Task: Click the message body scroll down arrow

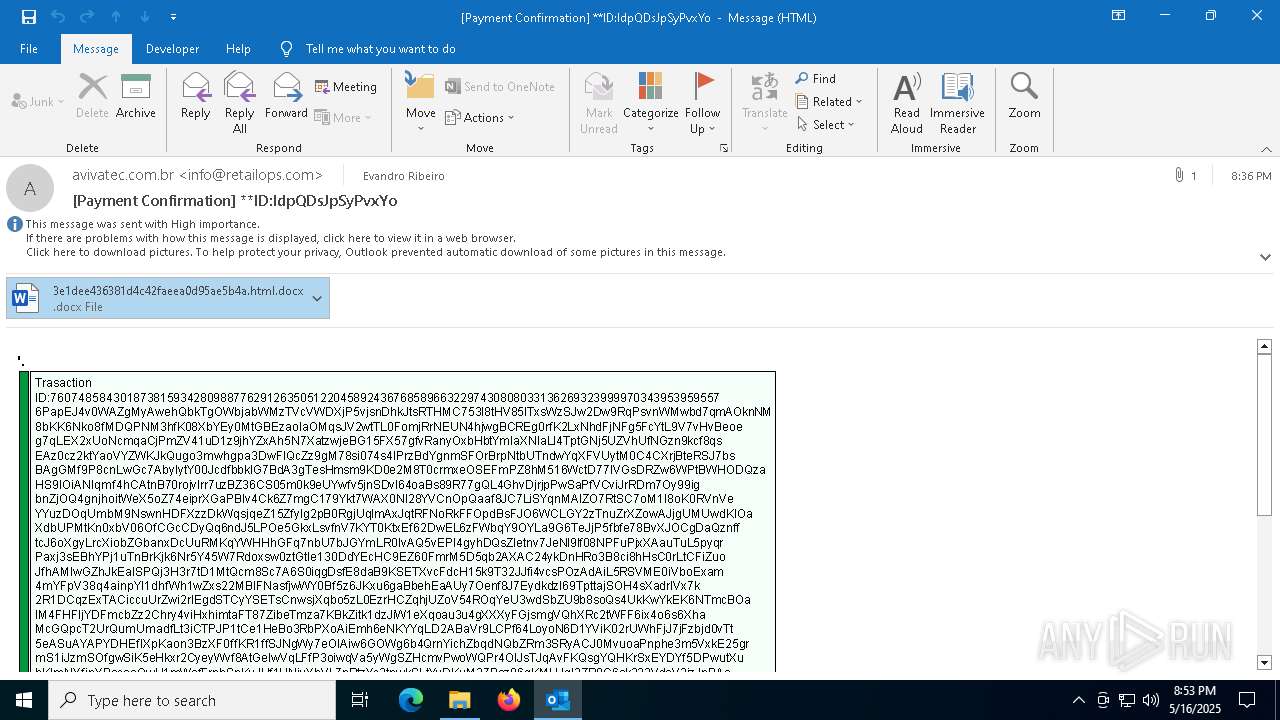Action: point(1264,662)
